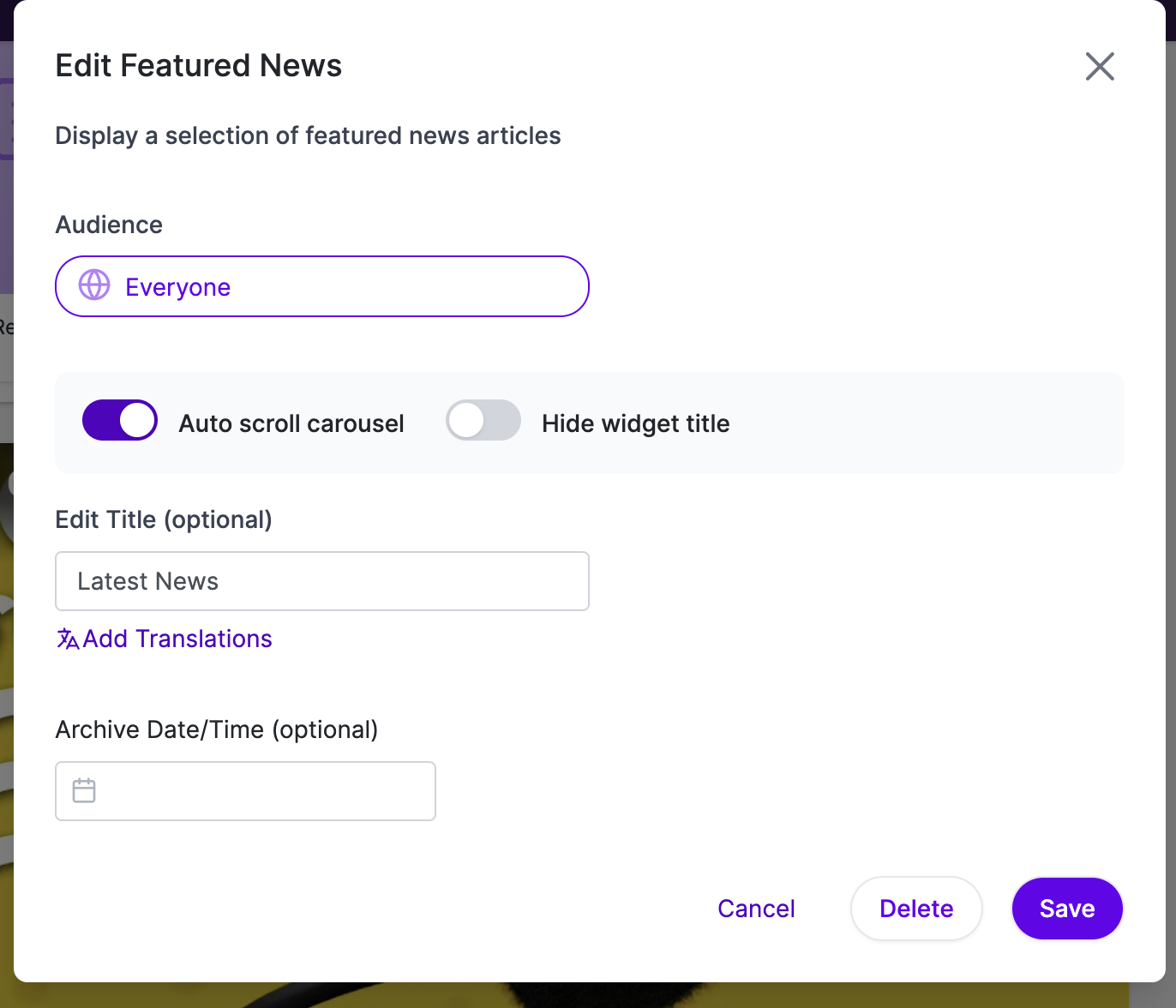The image size is (1176, 1008).
Task: Disable the Auto scroll carousel toggle
Action: pos(120,420)
